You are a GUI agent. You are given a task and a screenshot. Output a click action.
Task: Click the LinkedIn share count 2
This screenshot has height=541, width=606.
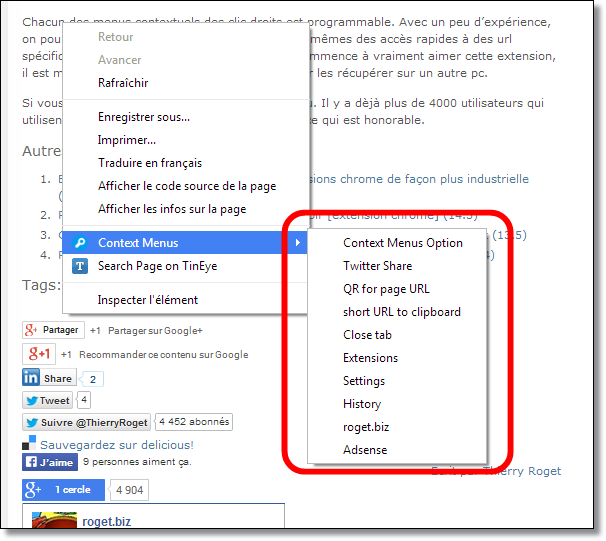click(93, 379)
